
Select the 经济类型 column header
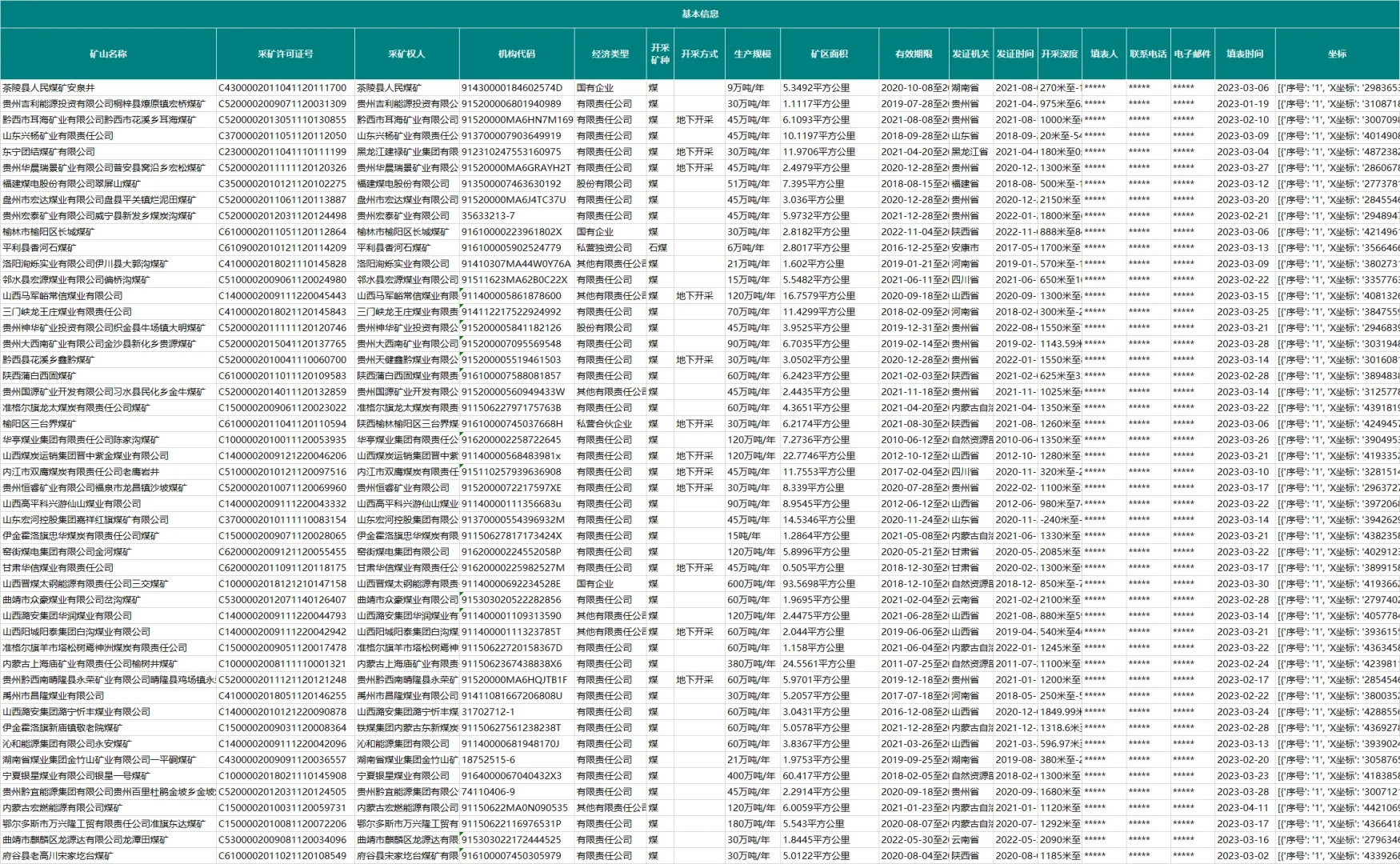coord(610,54)
